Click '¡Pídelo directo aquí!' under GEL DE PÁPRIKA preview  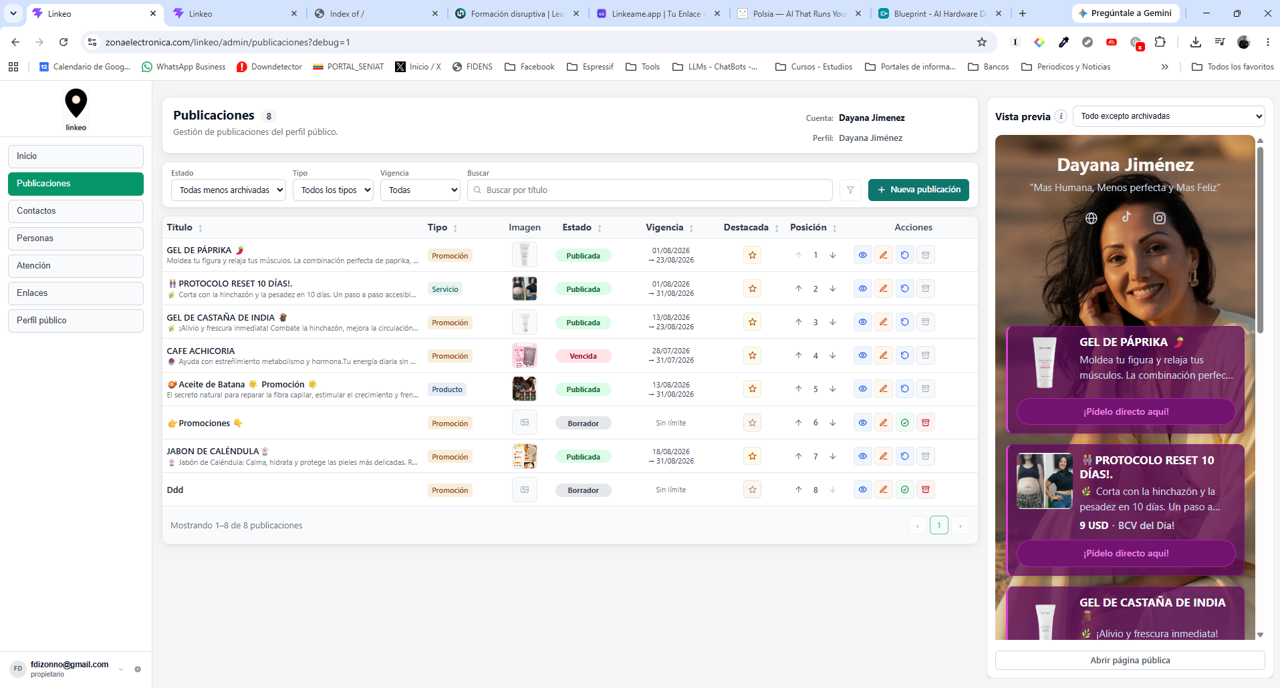(x=1126, y=411)
